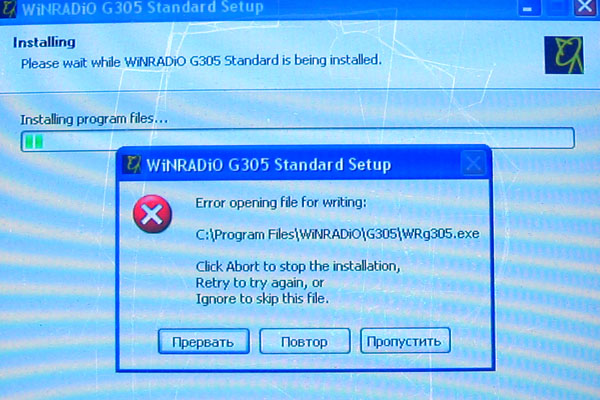Click the Повтор (Retry) button

tap(305, 341)
